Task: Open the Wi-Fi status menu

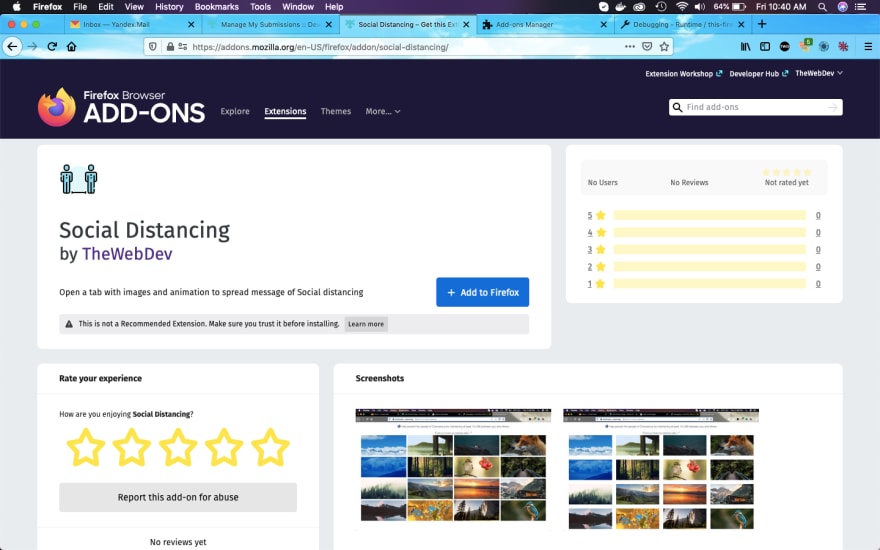Action: click(681, 7)
